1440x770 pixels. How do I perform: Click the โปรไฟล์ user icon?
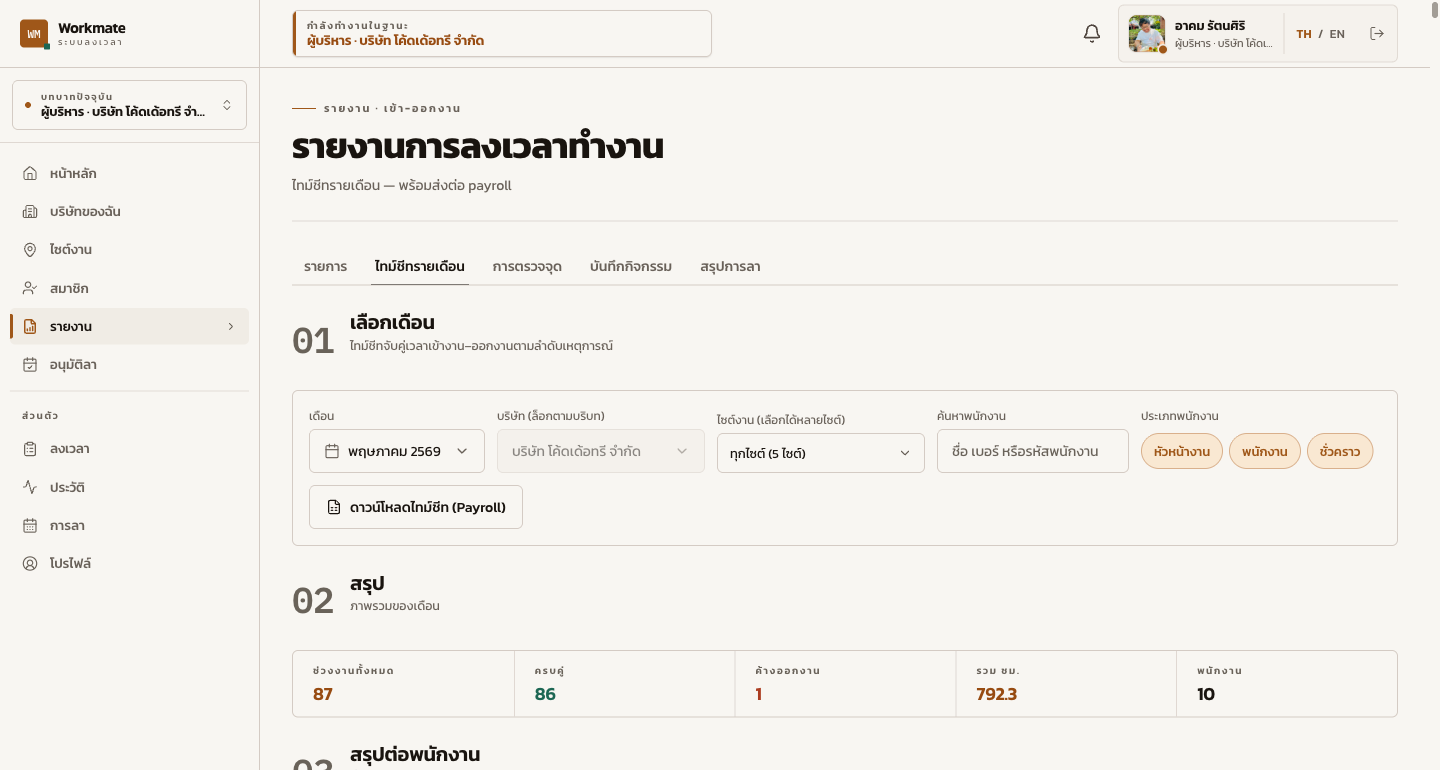[30, 563]
